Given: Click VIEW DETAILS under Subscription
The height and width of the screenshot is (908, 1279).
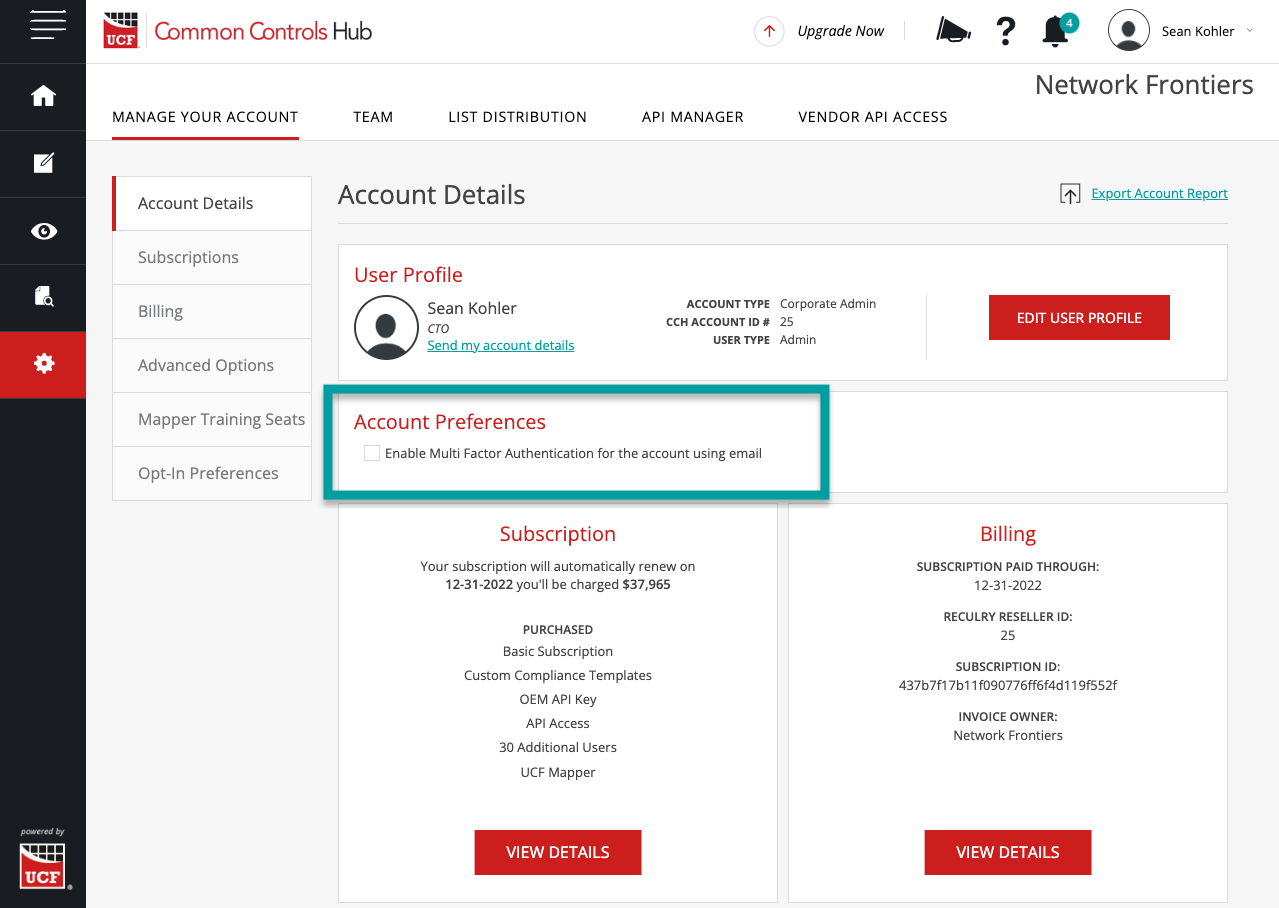Looking at the screenshot, I should coord(557,852).
